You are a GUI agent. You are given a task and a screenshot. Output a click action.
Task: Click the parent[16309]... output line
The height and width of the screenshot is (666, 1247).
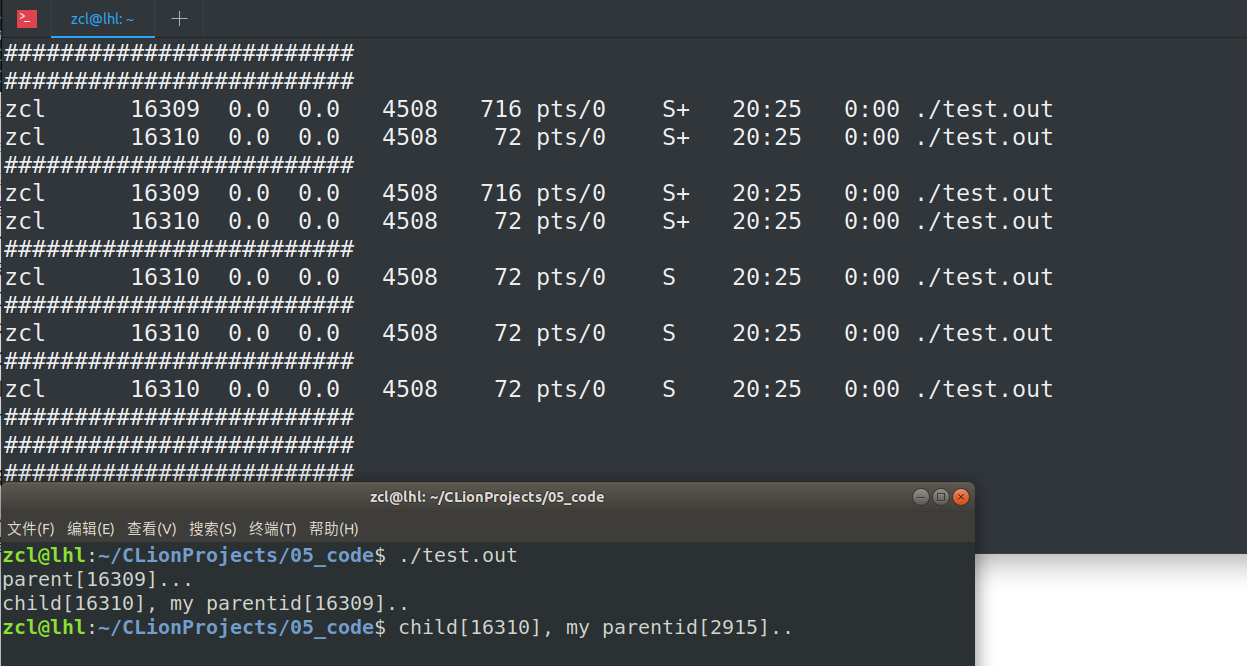[x=97, y=579]
